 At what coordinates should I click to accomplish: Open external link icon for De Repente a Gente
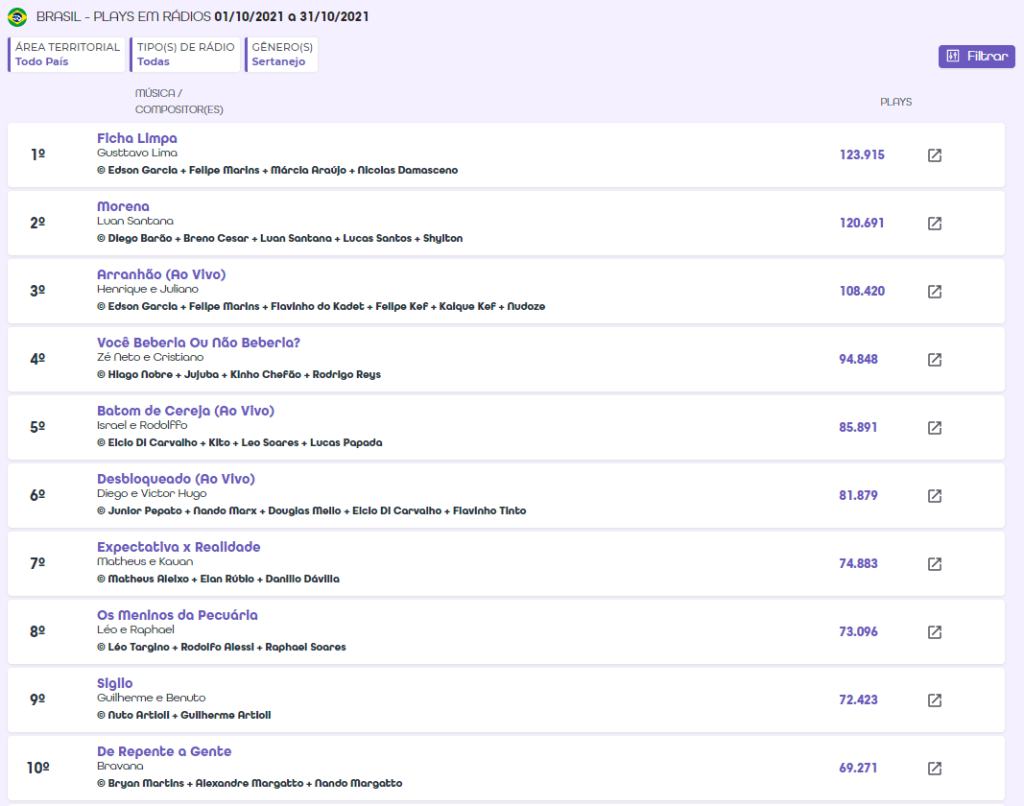[x=934, y=768]
